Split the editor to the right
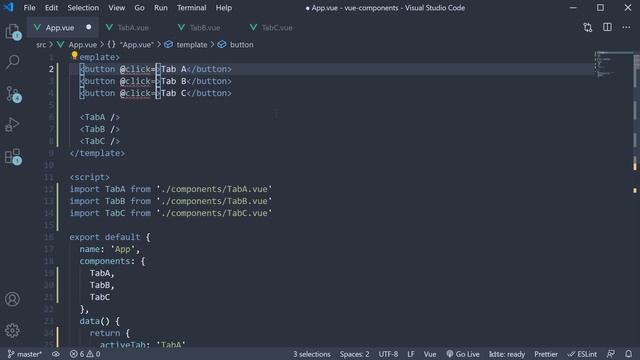Screen dimensions: 640x360 pos(607,27)
